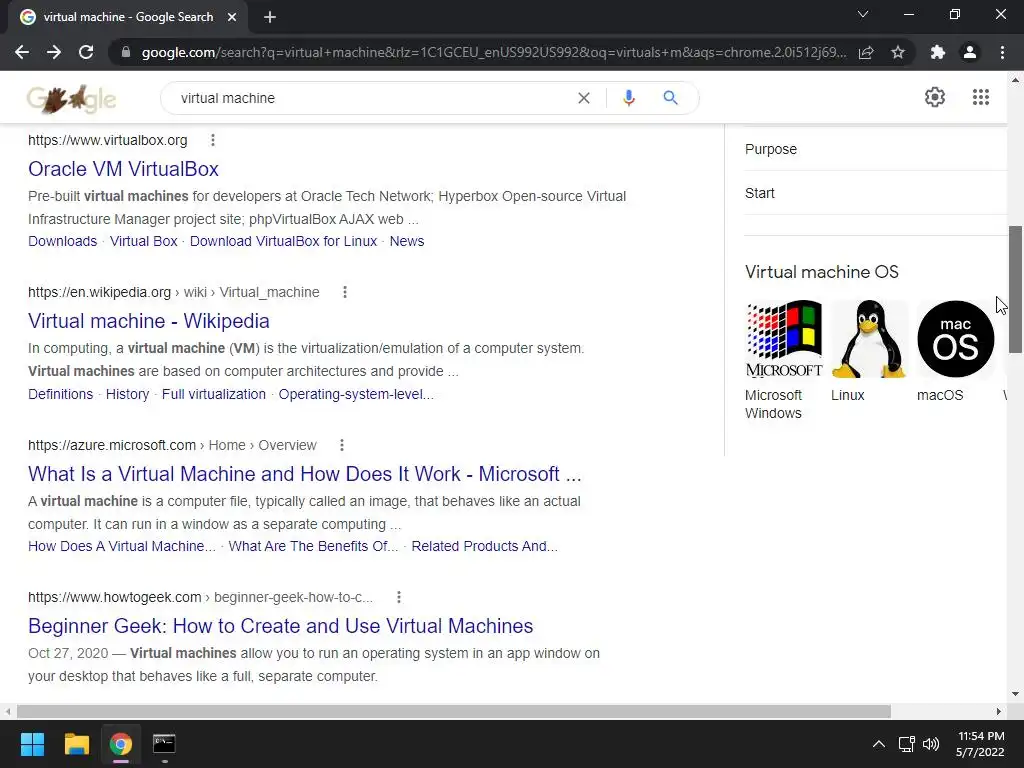Viewport: 1024px width, 768px height.
Task: Show hidden system tray icons
Action: point(879,744)
